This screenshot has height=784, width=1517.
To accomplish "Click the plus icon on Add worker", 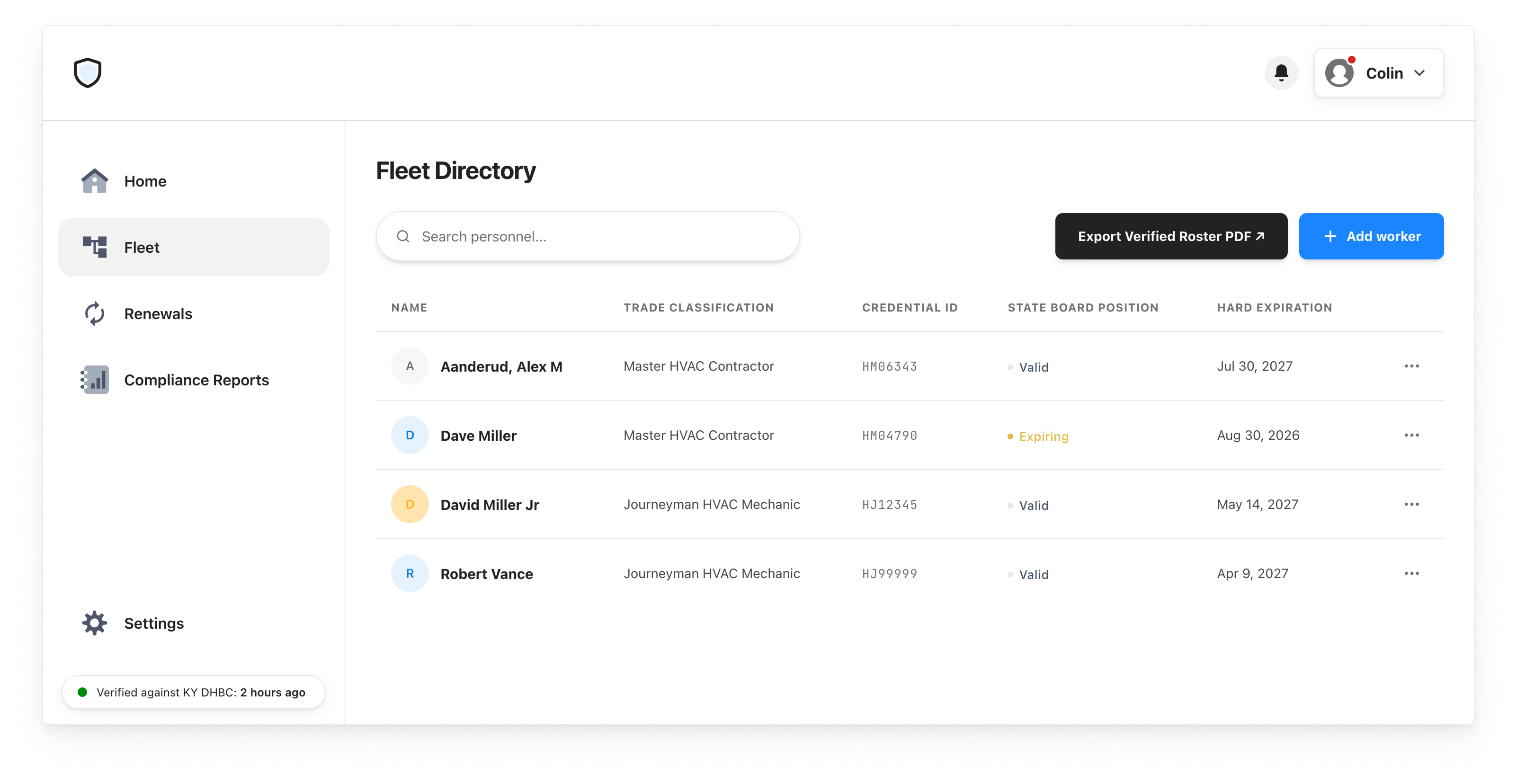I will 1330,236.
